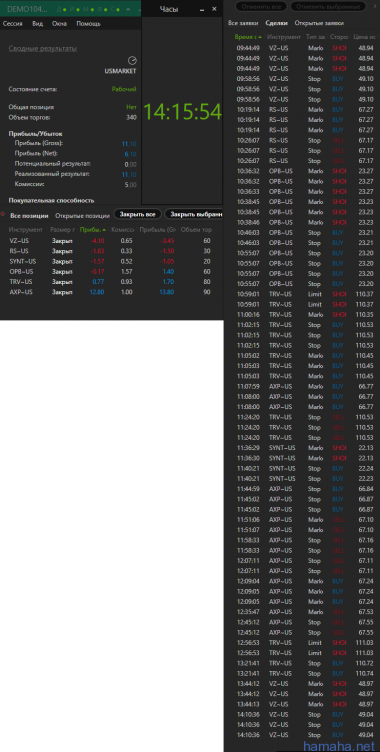Open the Окна menu

[x=59, y=23]
